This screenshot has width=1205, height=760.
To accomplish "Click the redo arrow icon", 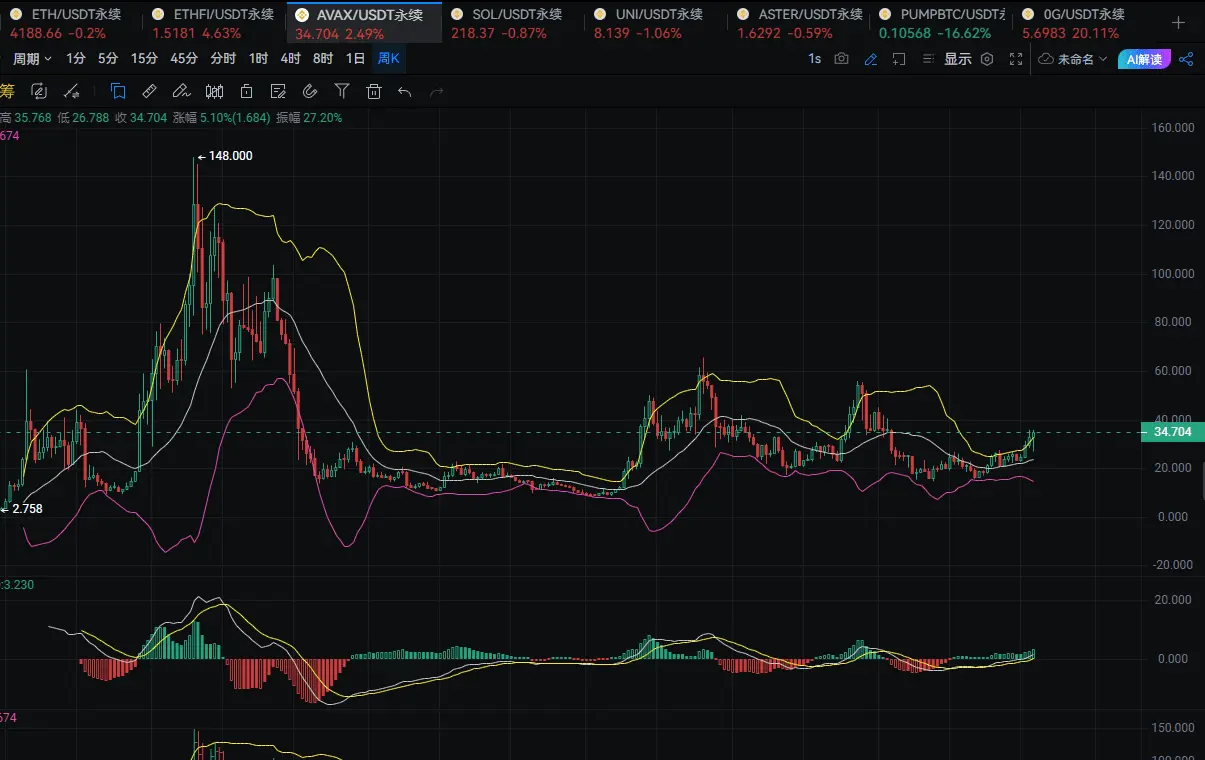I will pyautogui.click(x=436, y=91).
